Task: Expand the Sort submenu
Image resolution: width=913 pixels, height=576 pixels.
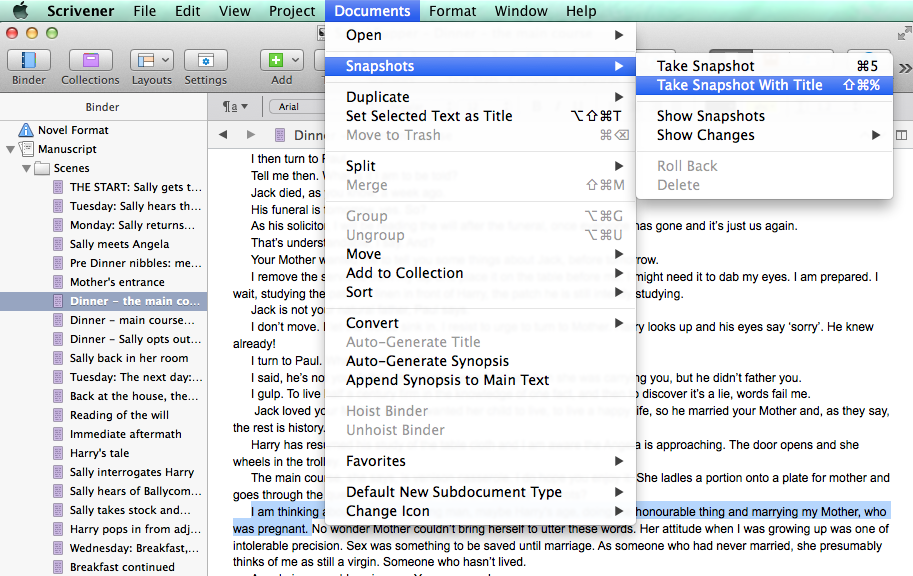Action: point(480,292)
